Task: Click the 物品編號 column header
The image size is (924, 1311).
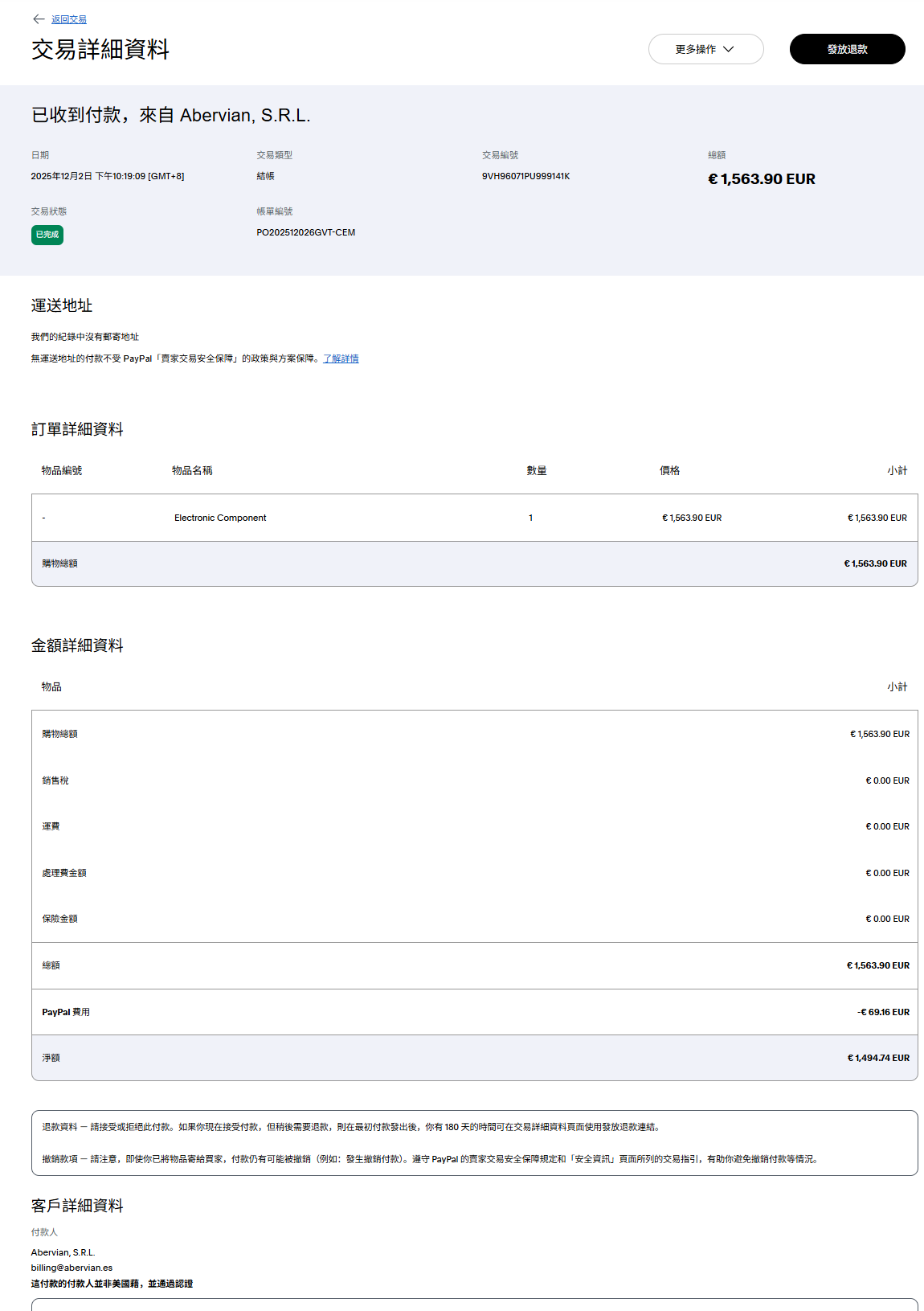Action: pos(62,470)
